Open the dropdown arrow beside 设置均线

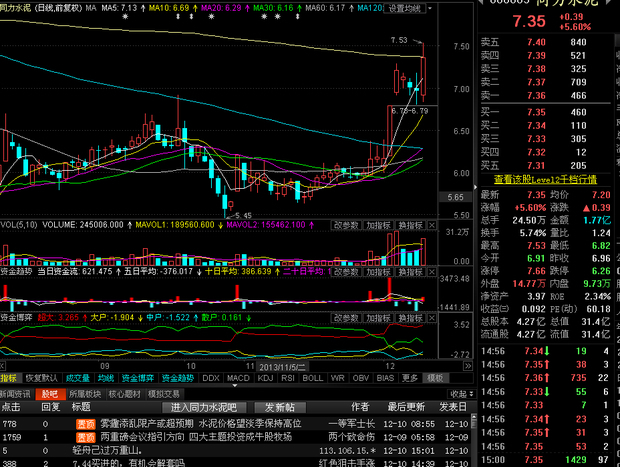pyautogui.click(x=430, y=8)
